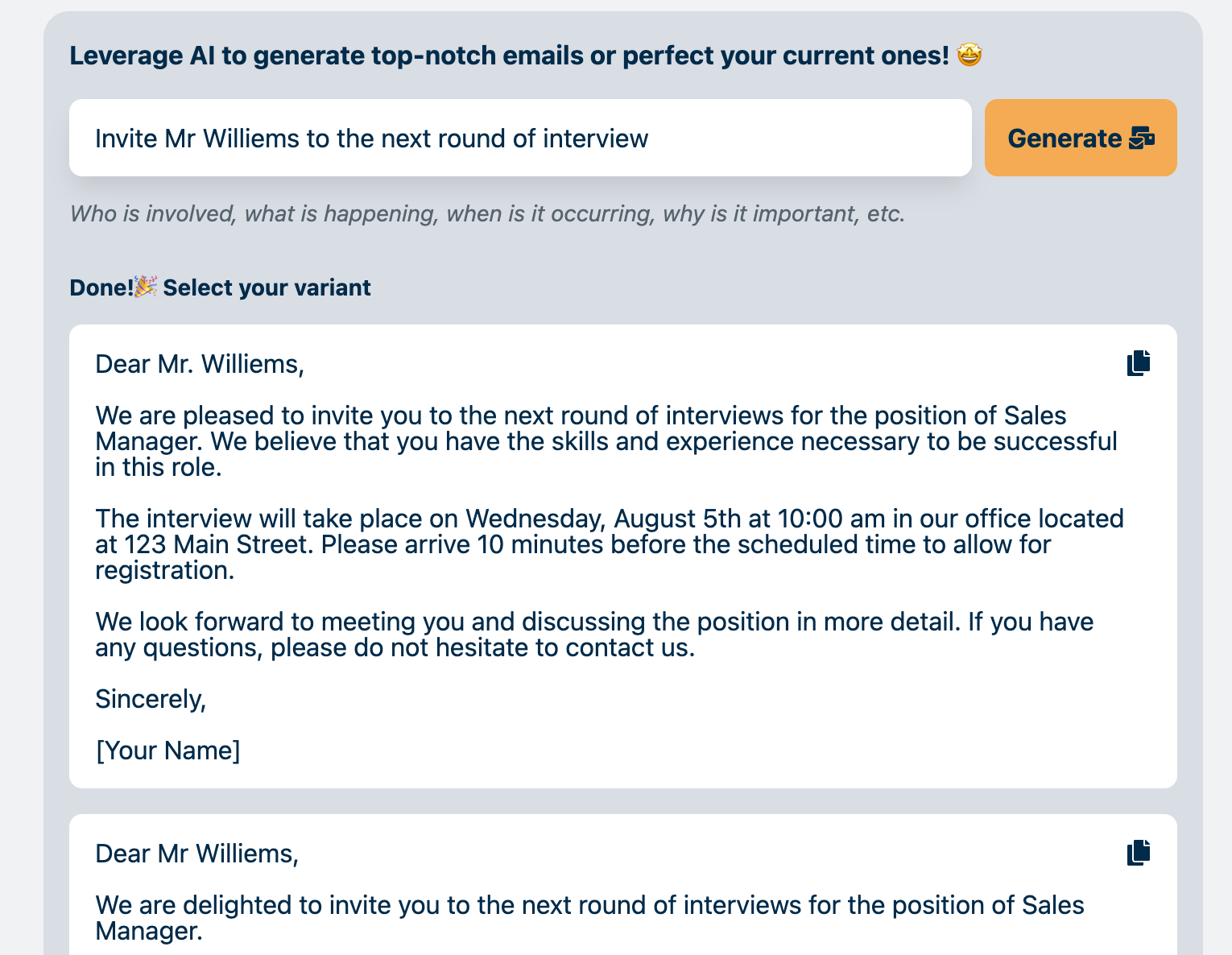This screenshot has width=1232, height=955.
Task: Click the 'We are pleased to invite' paragraph
Action: [606, 441]
